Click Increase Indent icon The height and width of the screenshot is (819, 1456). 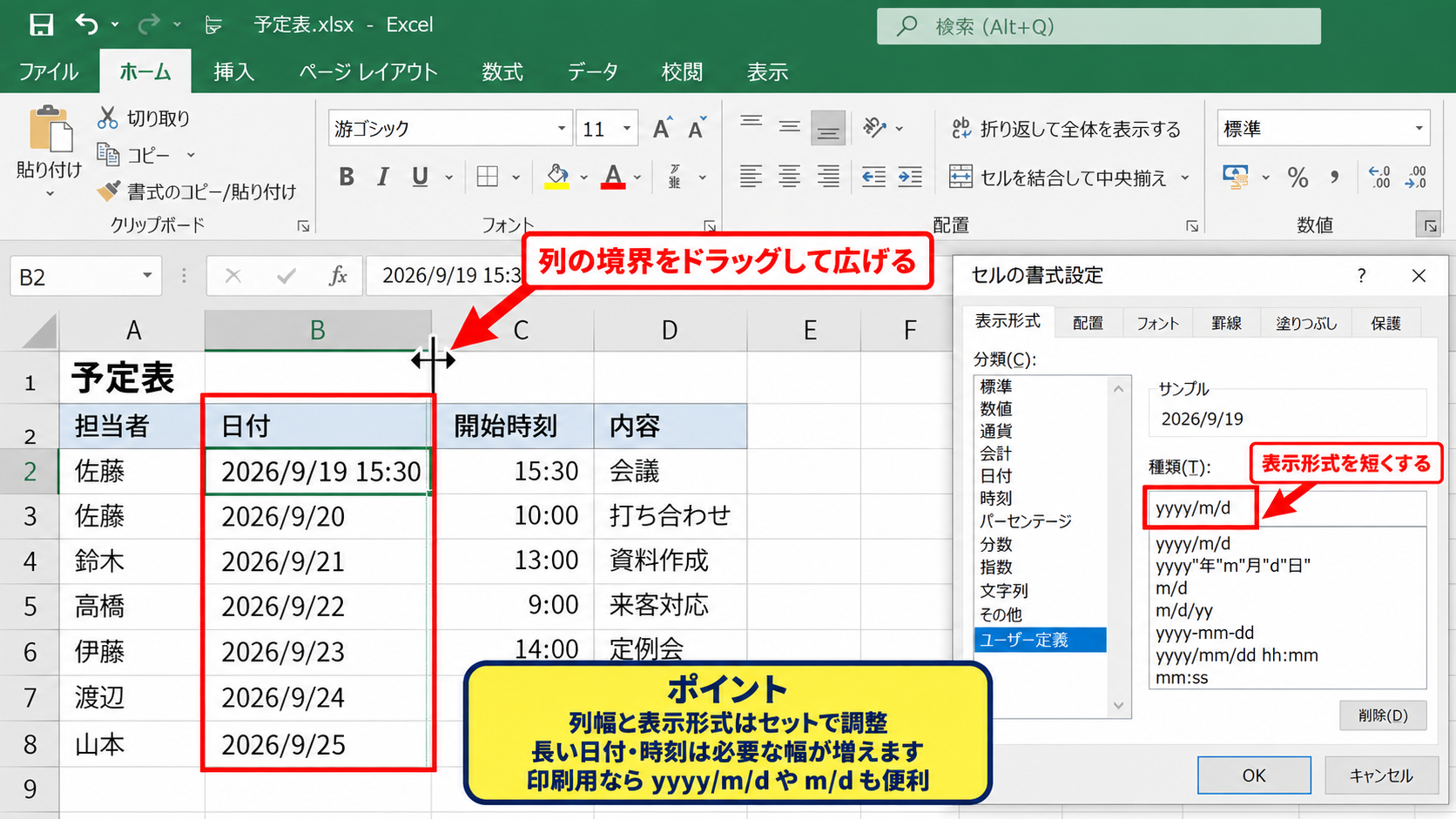pos(910,177)
